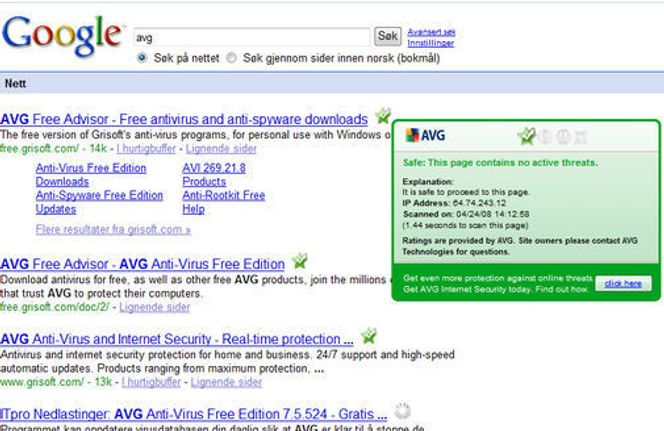The width and height of the screenshot is (664, 431).
Task: Open Anti-Virus Free Edition sitelink
Action: pos(91,168)
